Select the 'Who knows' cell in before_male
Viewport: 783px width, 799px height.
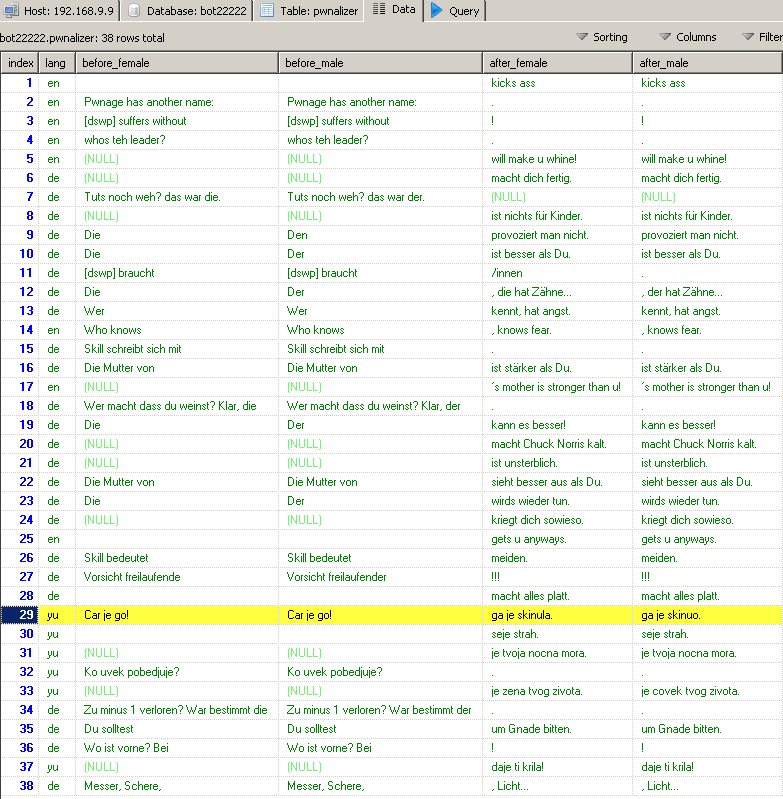[x=314, y=330]
